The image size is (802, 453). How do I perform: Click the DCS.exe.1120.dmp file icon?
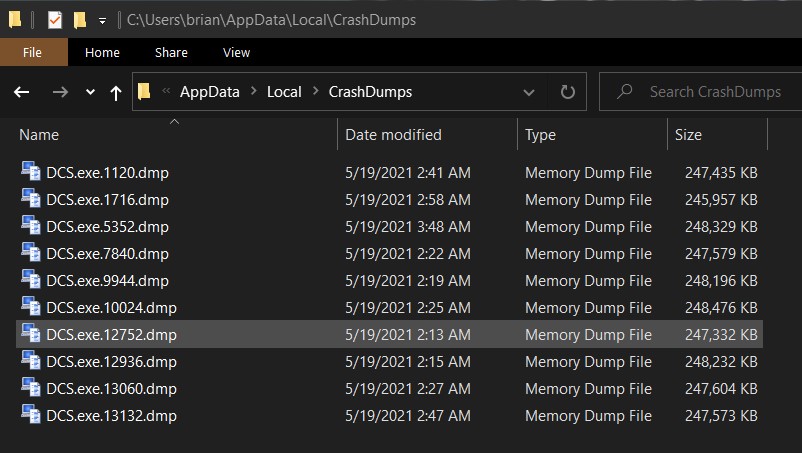coord(31,171)
